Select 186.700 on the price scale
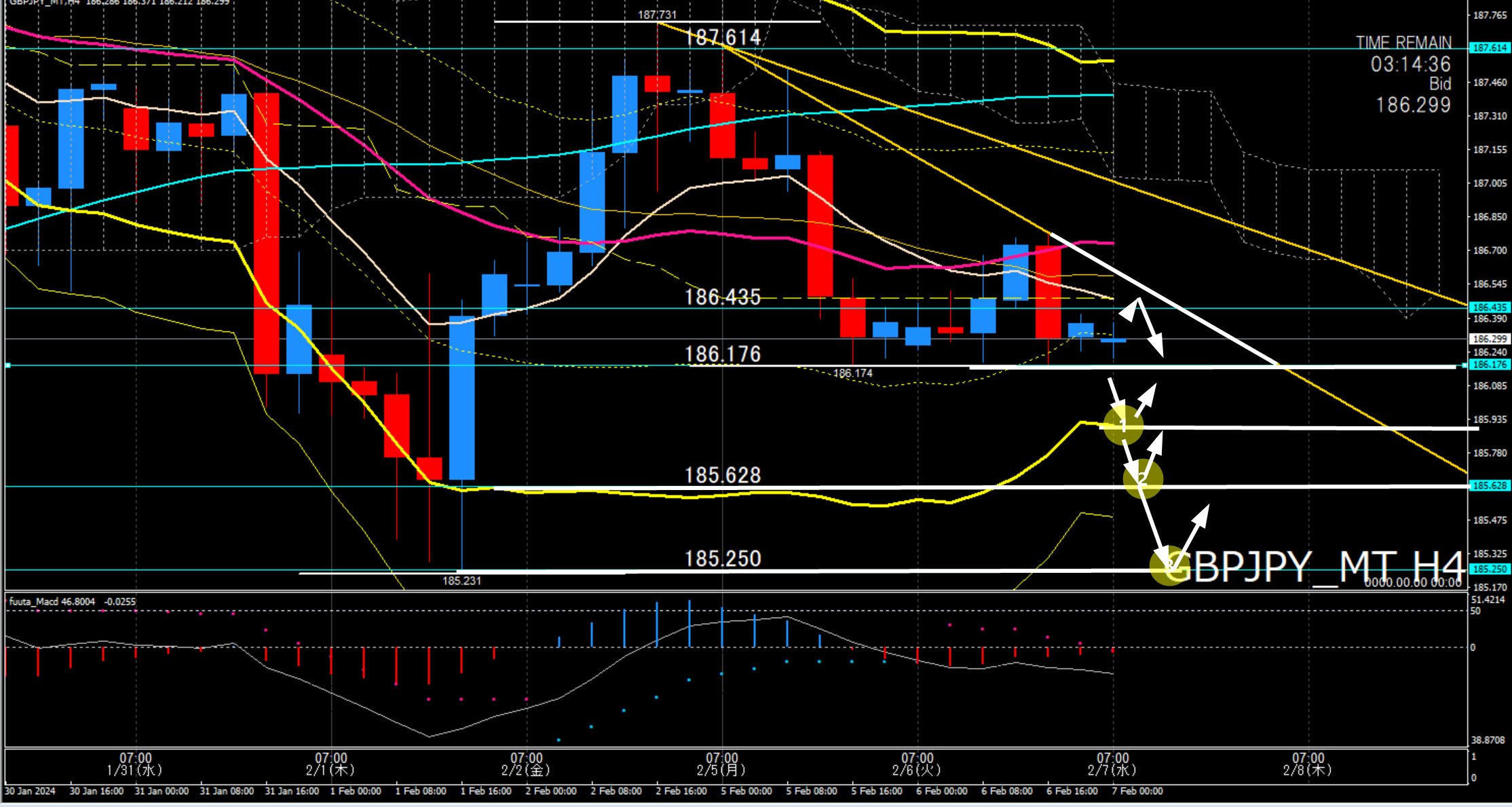Screen dimensions: 1512x807 [x=1490, y=250]
